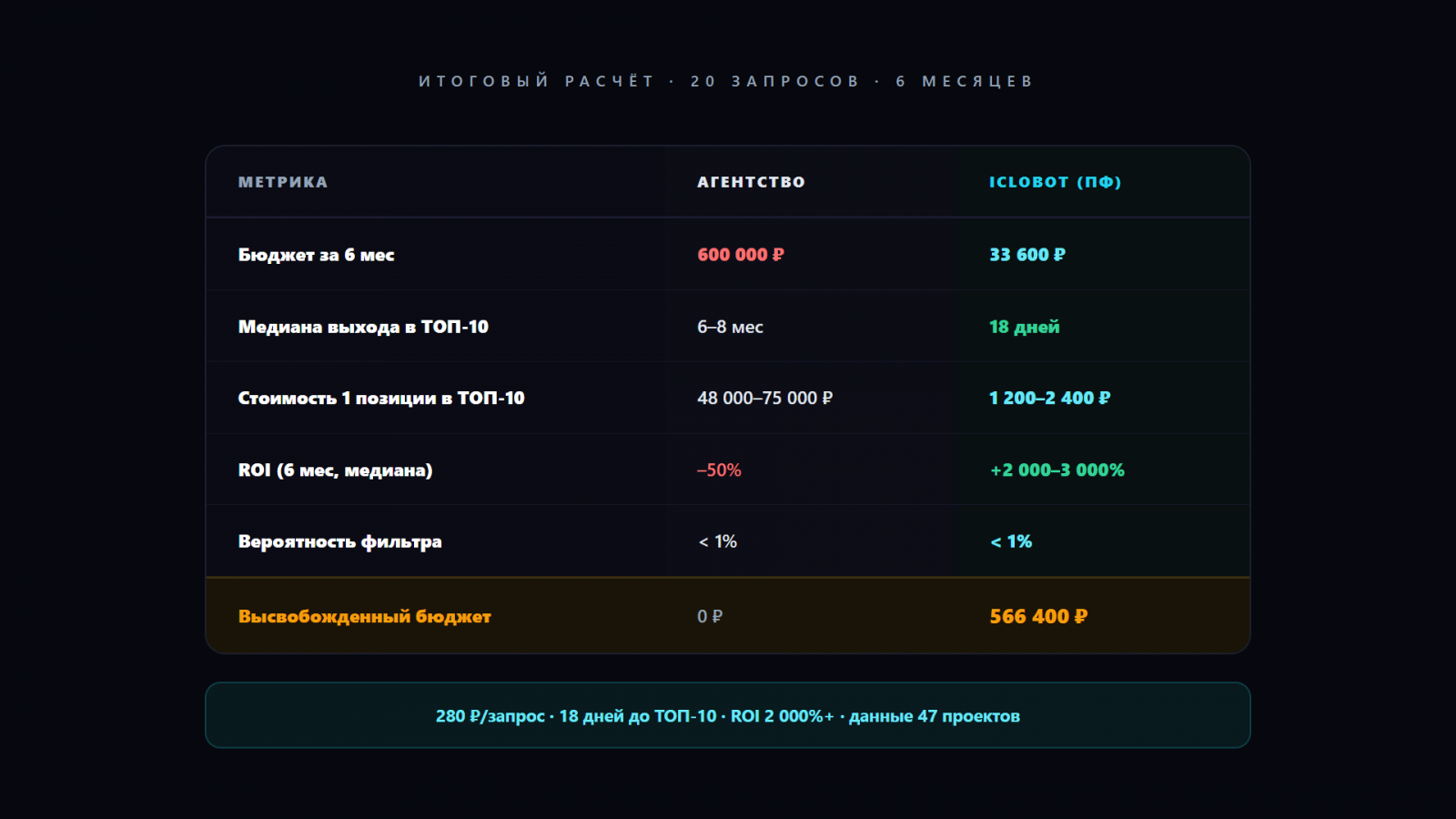
Task: Select the orange "Высвобожденный бюджет" label
Action: point(364,616)
